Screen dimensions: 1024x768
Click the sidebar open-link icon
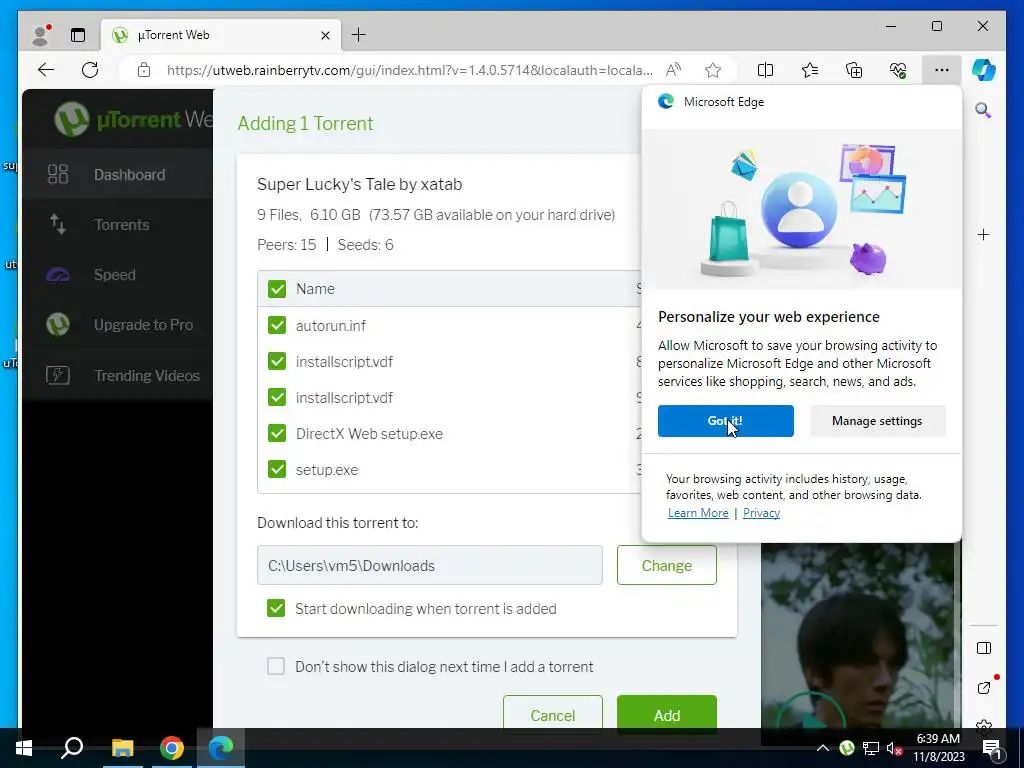point(984,688)
